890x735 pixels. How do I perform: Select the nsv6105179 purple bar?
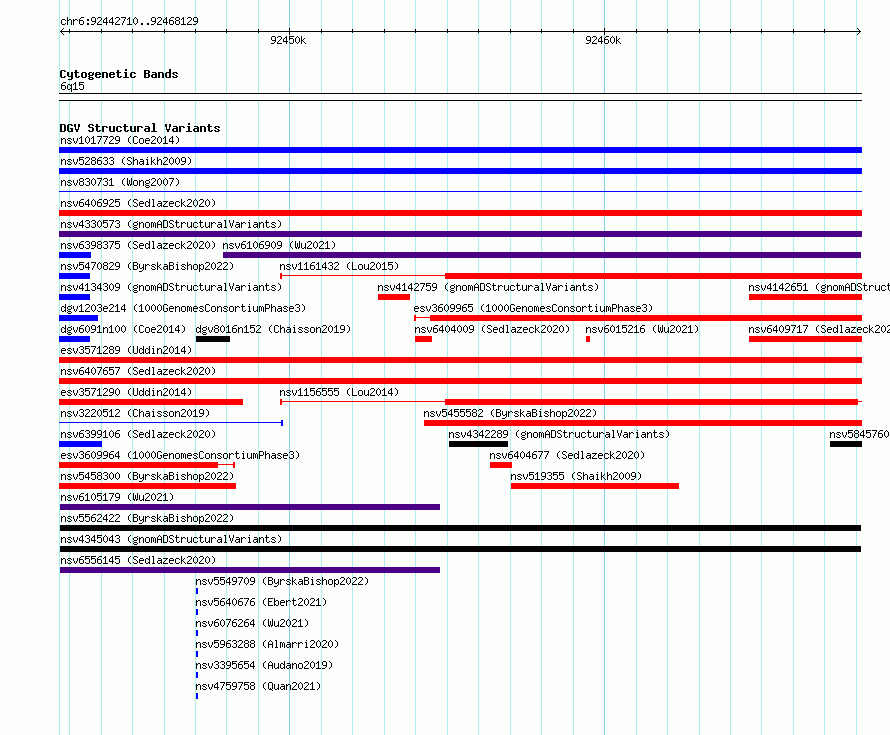[x=250, y=507]
